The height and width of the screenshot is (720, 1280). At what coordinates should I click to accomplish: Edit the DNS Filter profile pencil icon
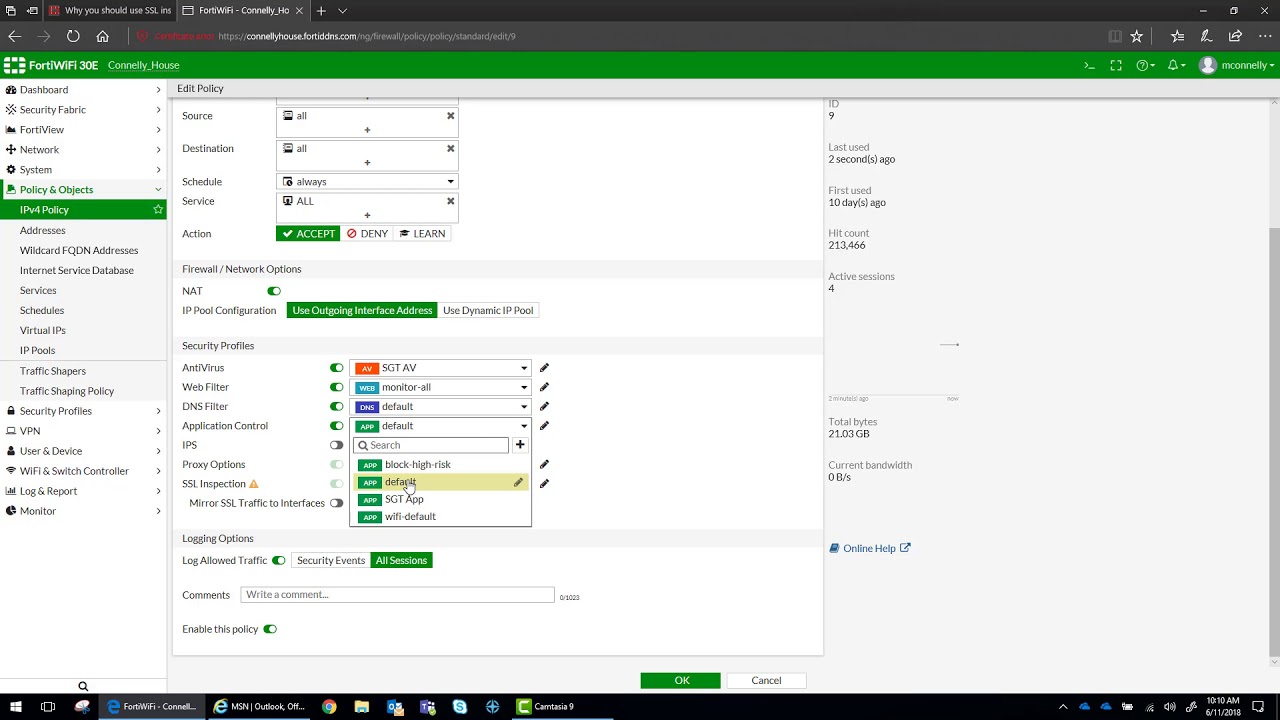click(x=544, y=406)
